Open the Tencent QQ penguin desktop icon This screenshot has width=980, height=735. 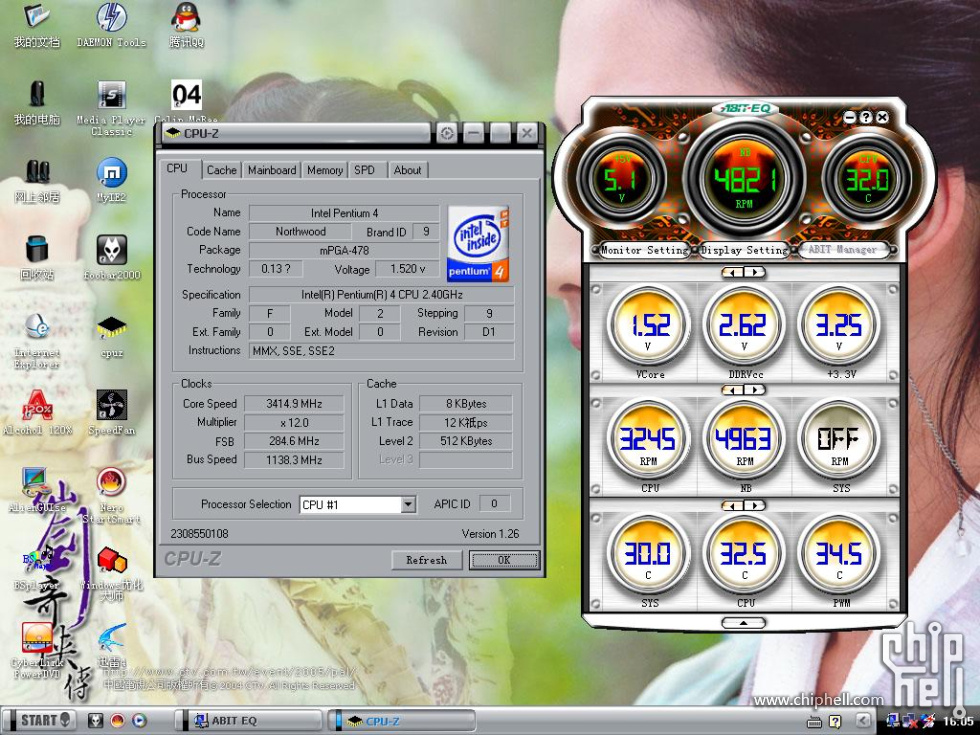(x=186, y=25)
